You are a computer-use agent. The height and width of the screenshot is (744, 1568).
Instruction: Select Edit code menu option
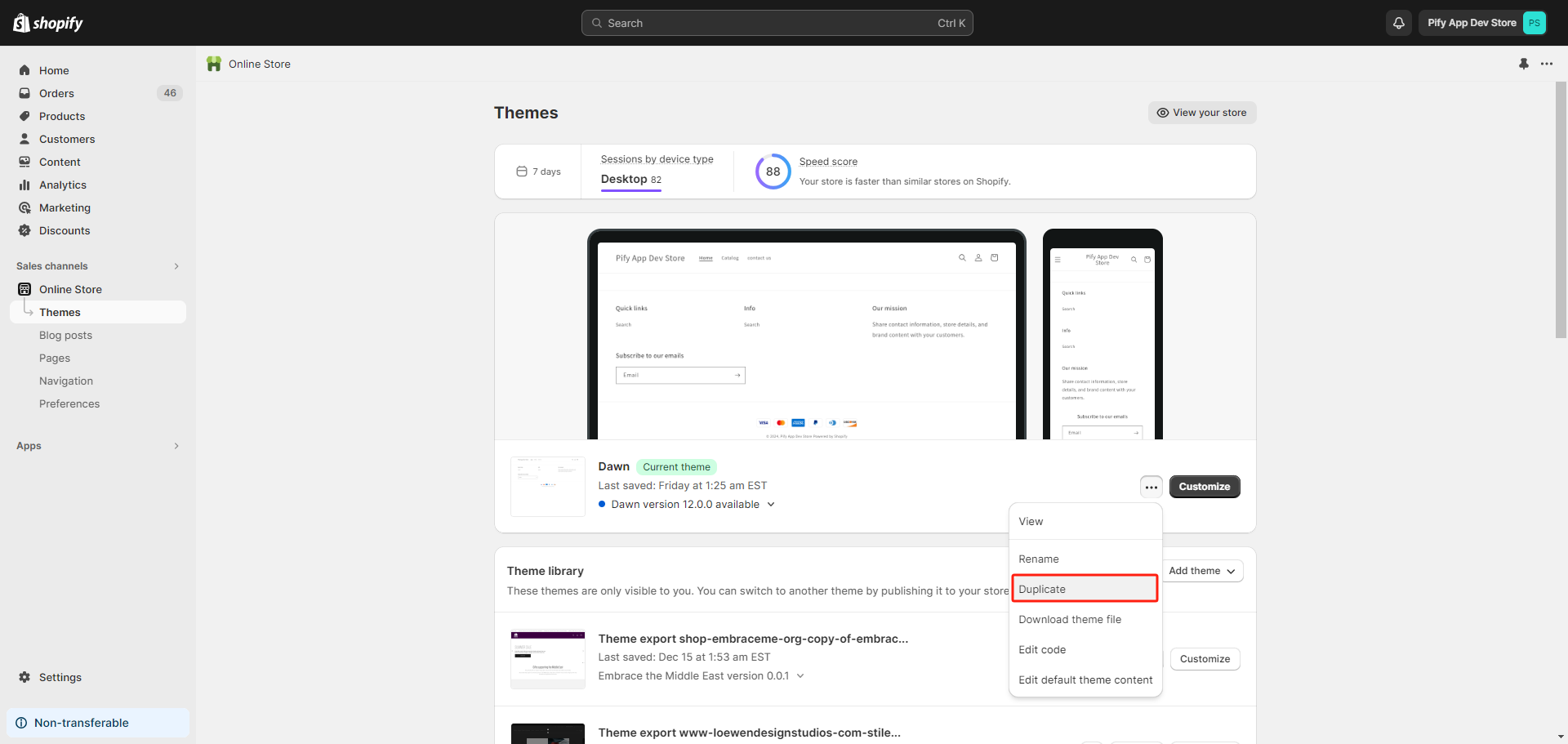[x=1085, y=650]
